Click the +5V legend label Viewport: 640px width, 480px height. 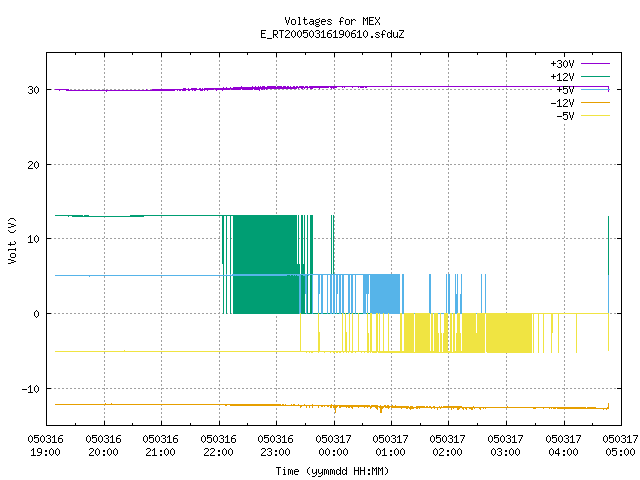click(565, 90)
